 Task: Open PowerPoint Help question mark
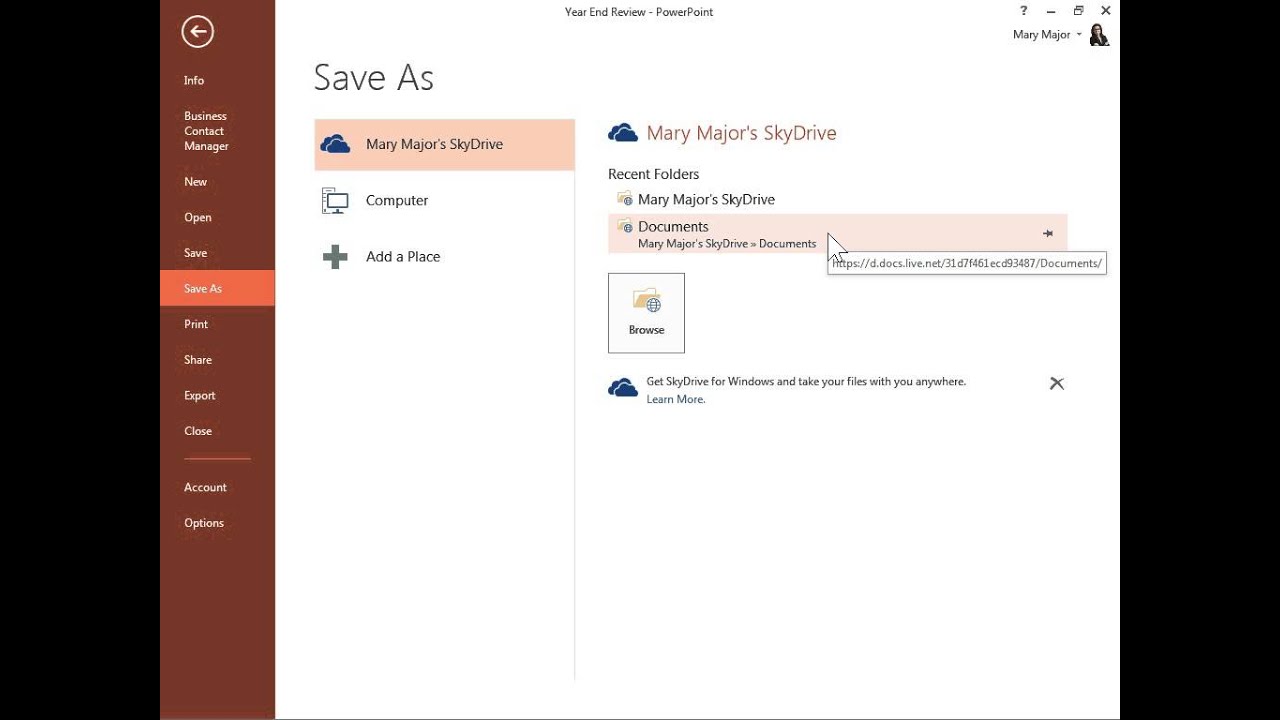pos(1024,11)
